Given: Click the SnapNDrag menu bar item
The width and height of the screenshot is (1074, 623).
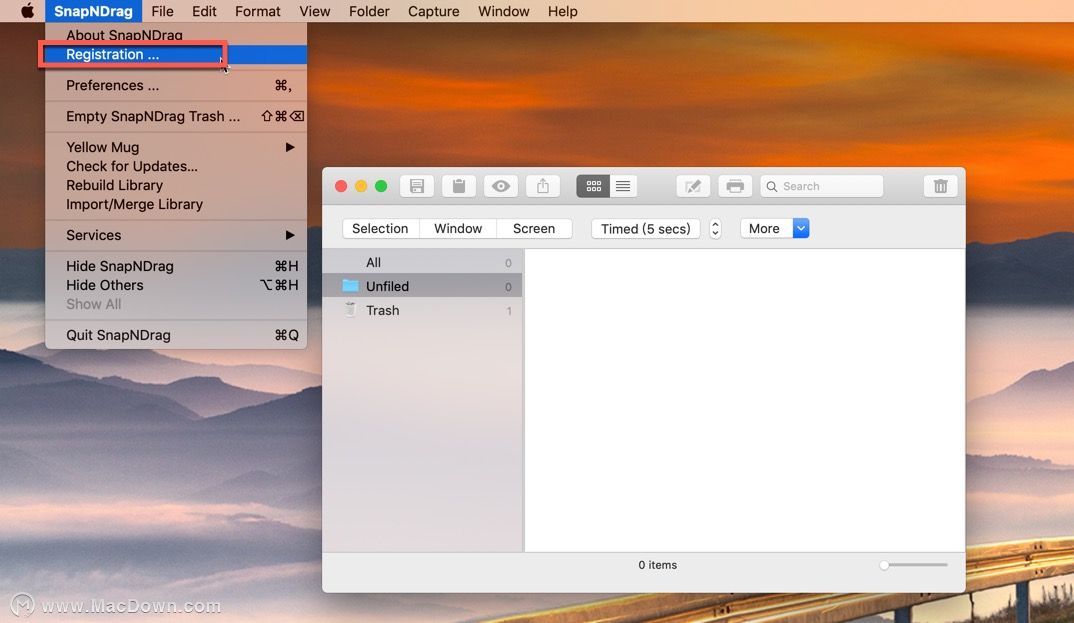Looking at the screenshot, I should click(x=93, y=11).
